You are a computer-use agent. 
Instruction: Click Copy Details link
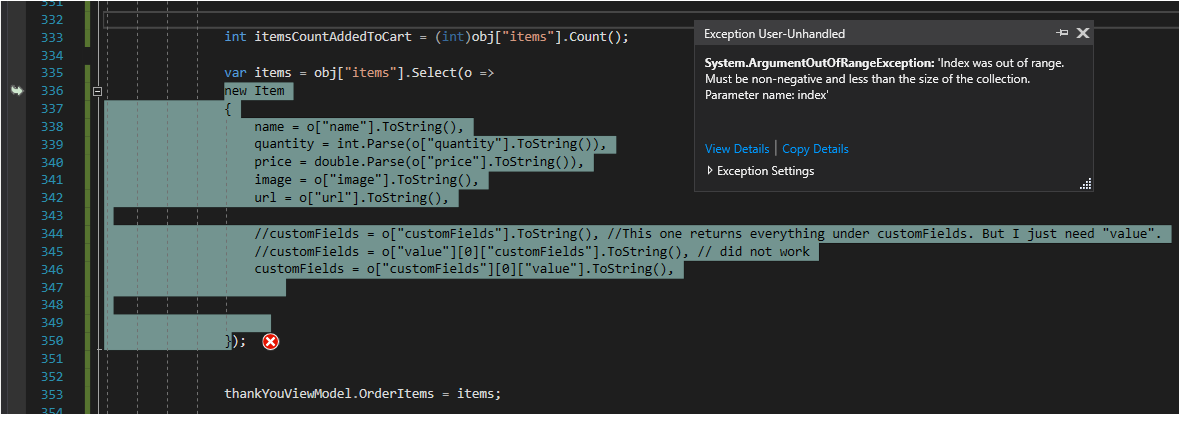point(815,149)
